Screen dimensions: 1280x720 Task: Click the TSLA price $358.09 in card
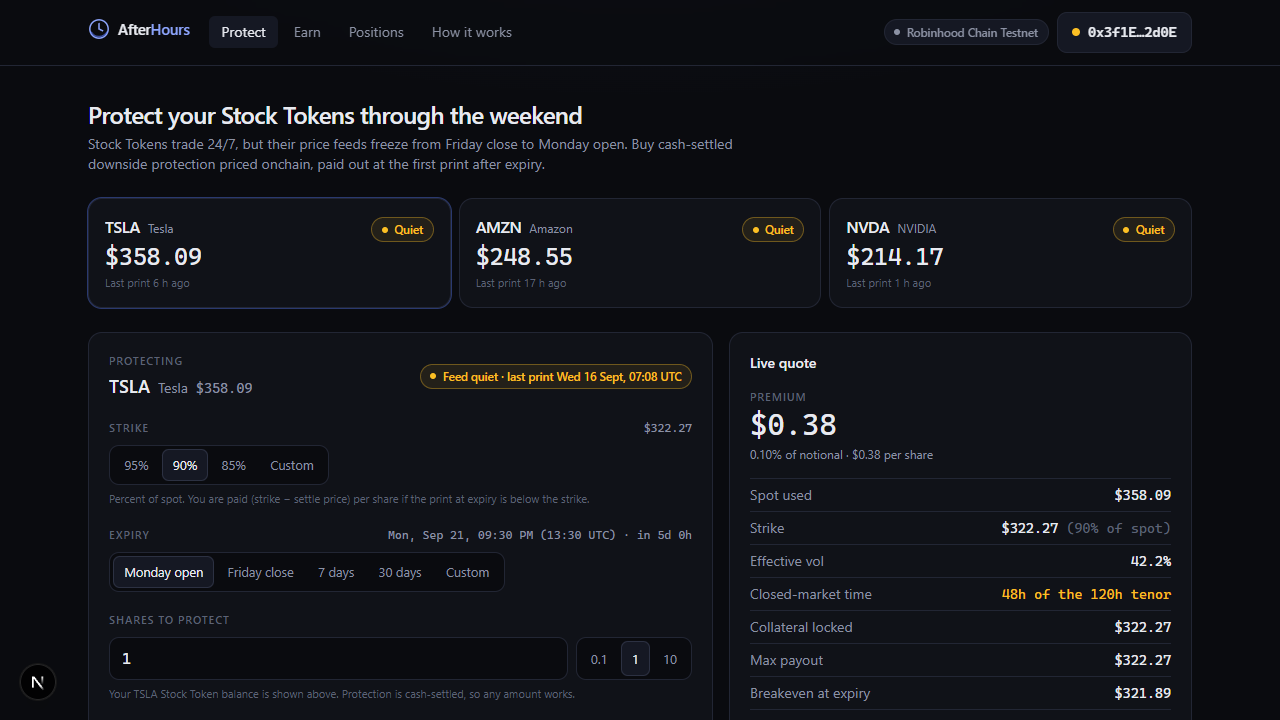click(154, 257)
